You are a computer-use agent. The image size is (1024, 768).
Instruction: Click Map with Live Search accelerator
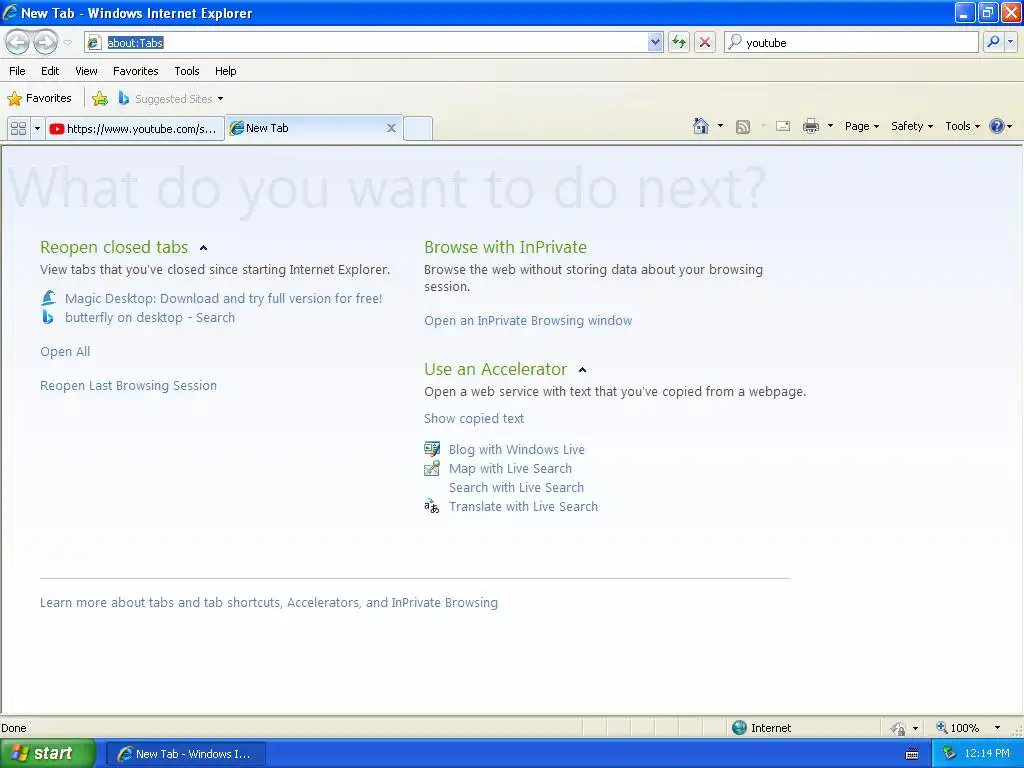coord(510,468)
